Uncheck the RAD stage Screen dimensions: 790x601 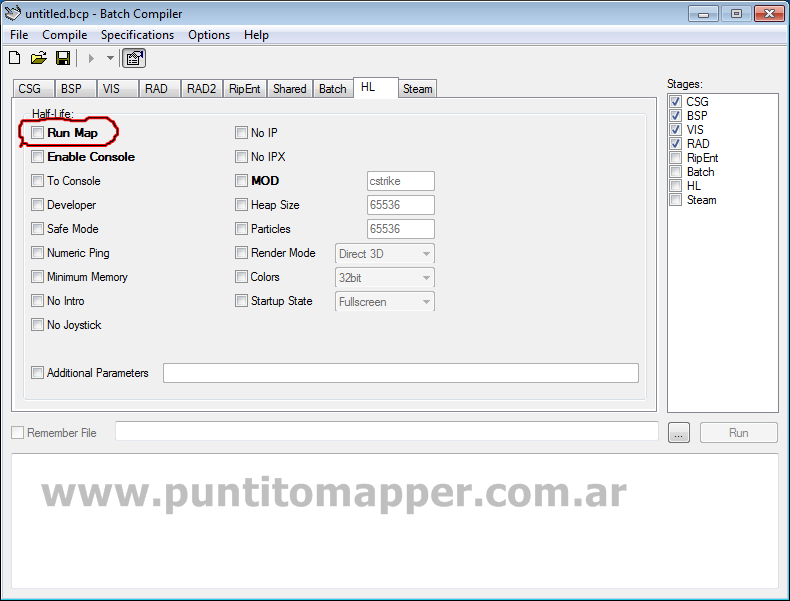pyautogui.click(x=676, y=144)
